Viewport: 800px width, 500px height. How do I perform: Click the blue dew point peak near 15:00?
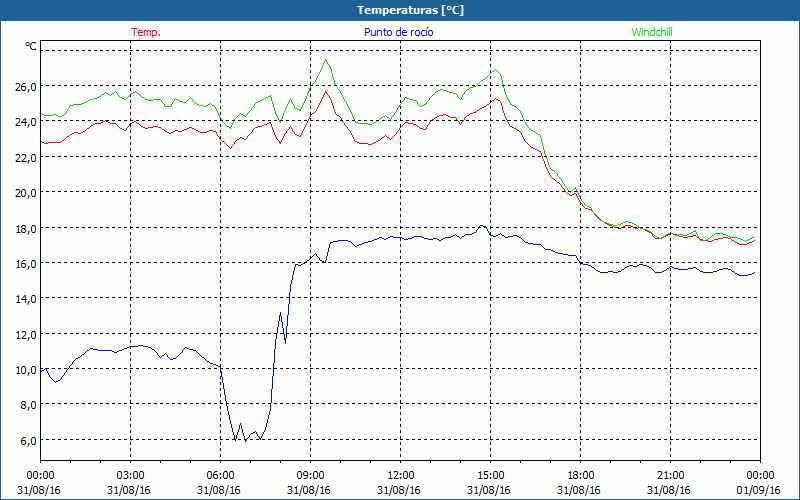click(x=482, y=226)
